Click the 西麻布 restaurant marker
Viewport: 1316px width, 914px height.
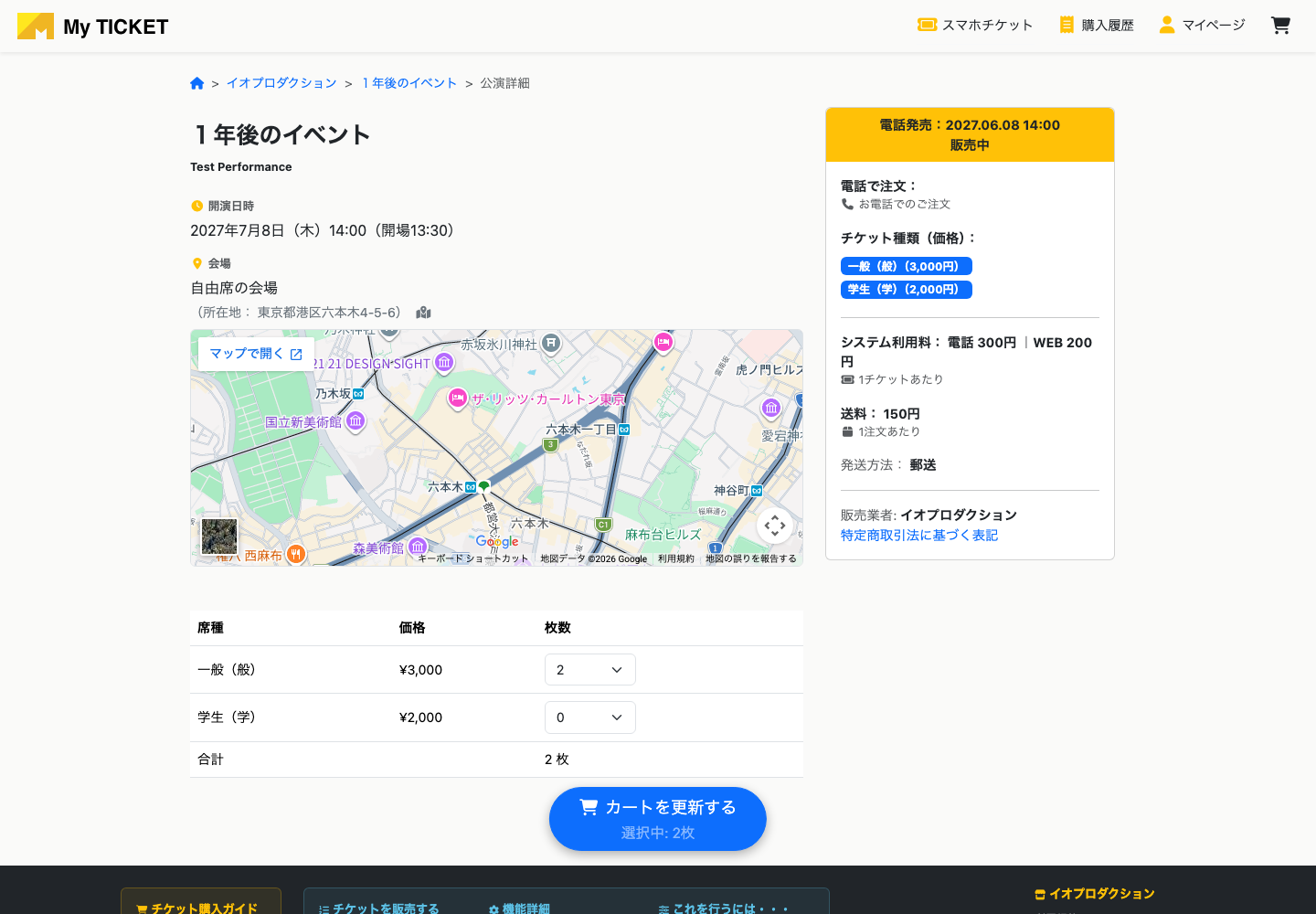[x=295, y=554]
